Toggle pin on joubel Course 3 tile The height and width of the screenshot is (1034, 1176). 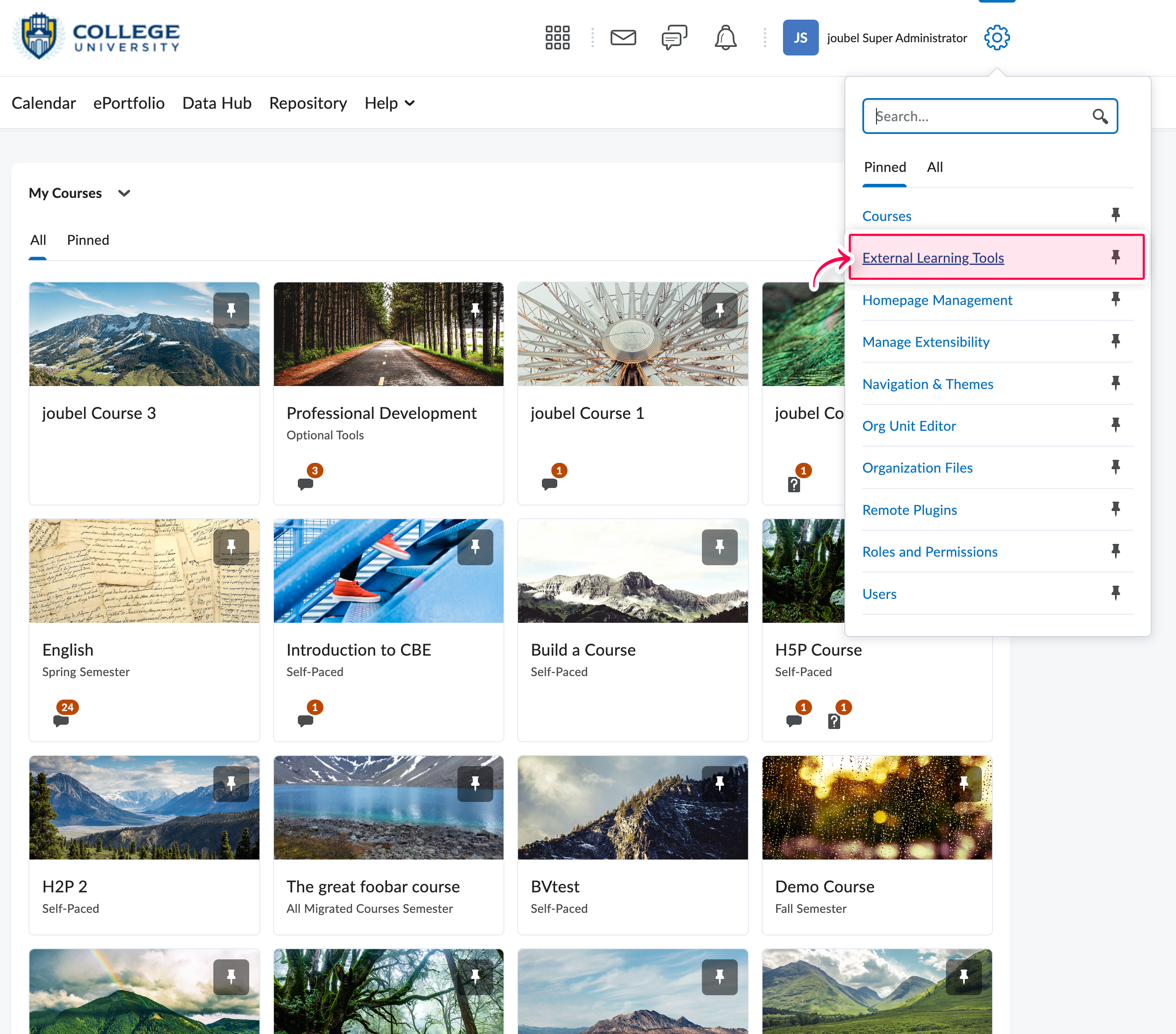231,311
